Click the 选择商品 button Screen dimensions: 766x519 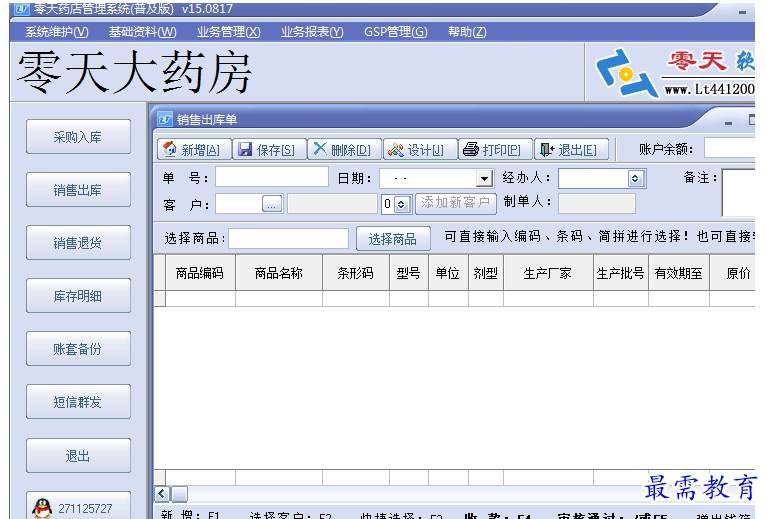[393, 239]
